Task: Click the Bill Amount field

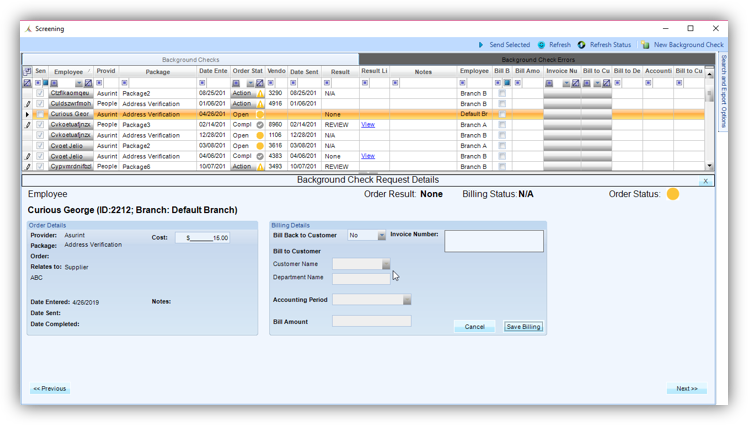Action: pyautogui.click(x=372, y=321)
